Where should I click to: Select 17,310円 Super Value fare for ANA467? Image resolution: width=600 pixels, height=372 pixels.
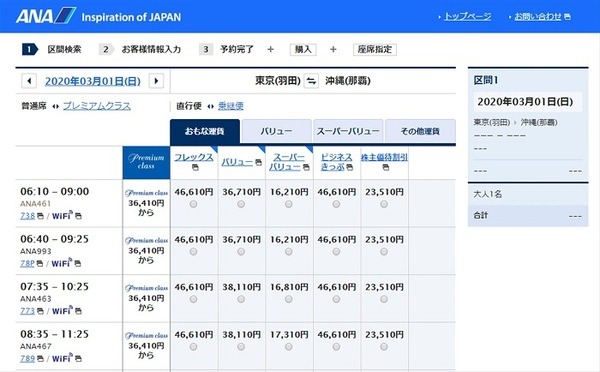pos(289,347)
